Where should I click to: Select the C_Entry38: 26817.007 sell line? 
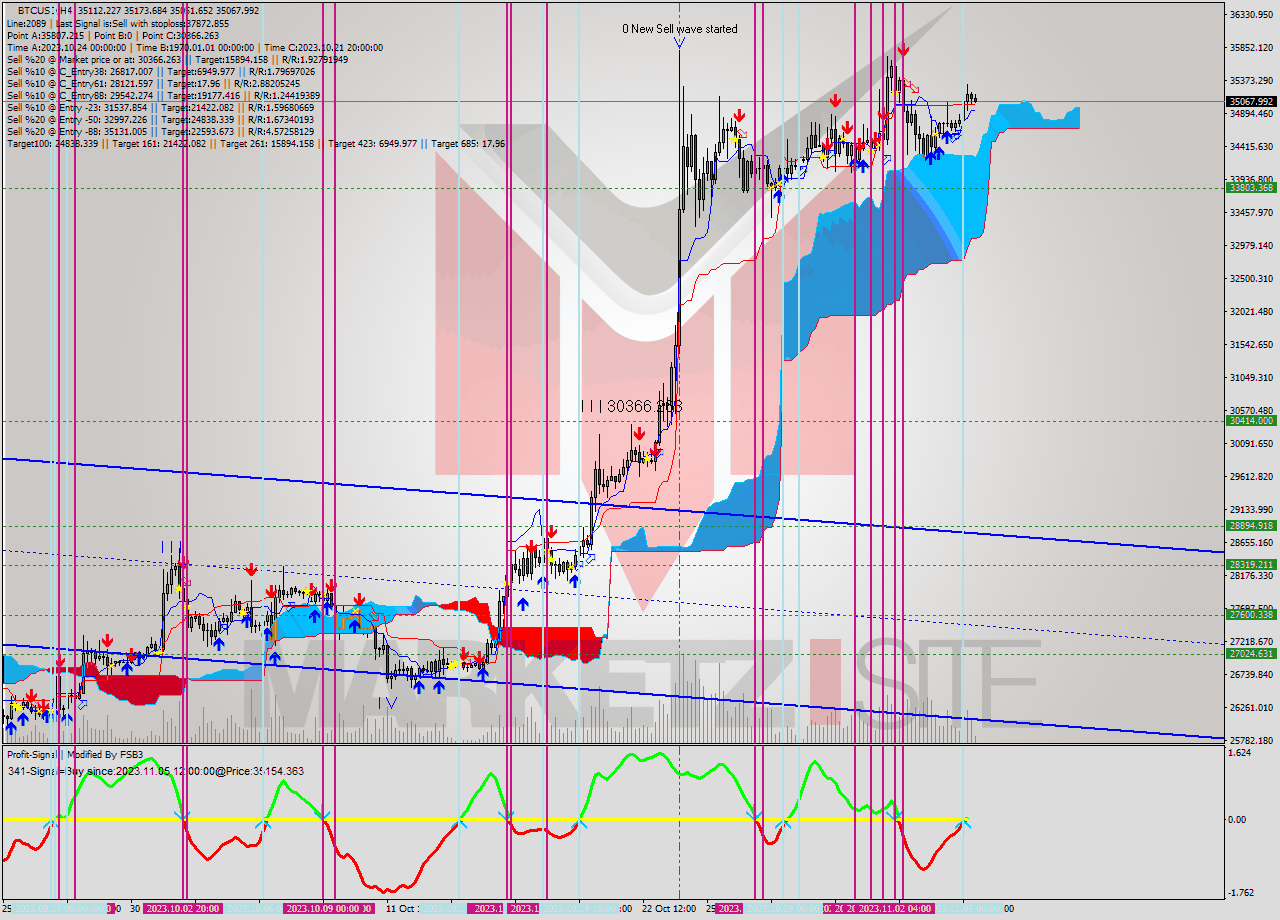[x=161, y=72]
